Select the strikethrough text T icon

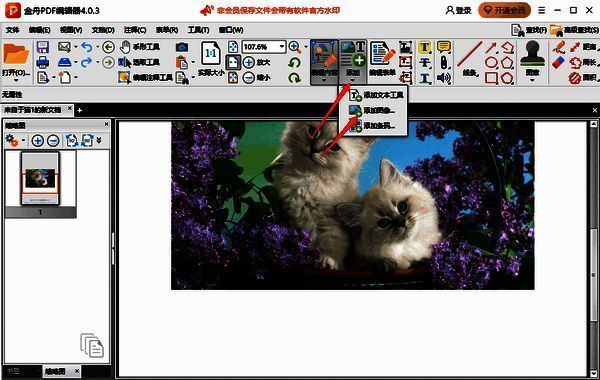click(424, 62)
